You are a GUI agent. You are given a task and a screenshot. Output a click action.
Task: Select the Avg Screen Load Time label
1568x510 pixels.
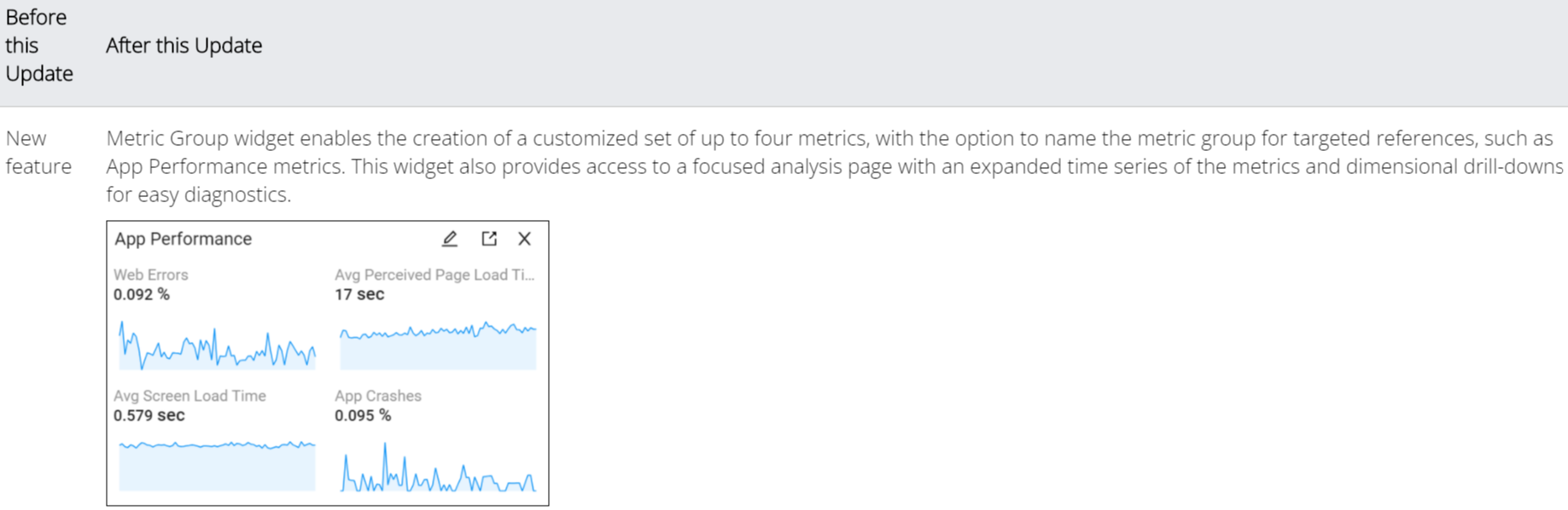(x=189, y=396)
